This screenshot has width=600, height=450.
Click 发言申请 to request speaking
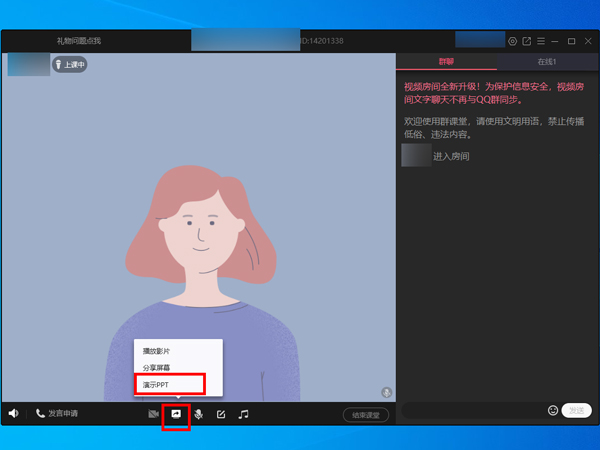coord(56,413)
